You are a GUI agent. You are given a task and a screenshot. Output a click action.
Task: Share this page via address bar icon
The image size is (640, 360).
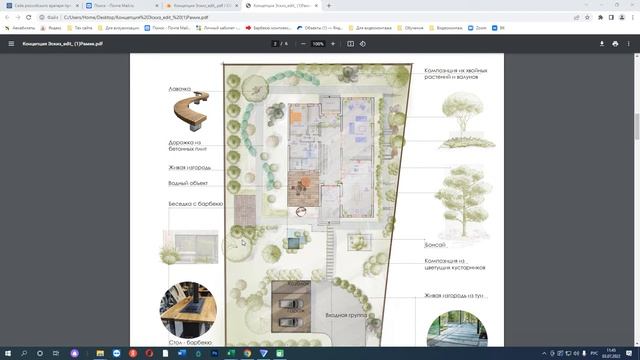click(576, 18)
